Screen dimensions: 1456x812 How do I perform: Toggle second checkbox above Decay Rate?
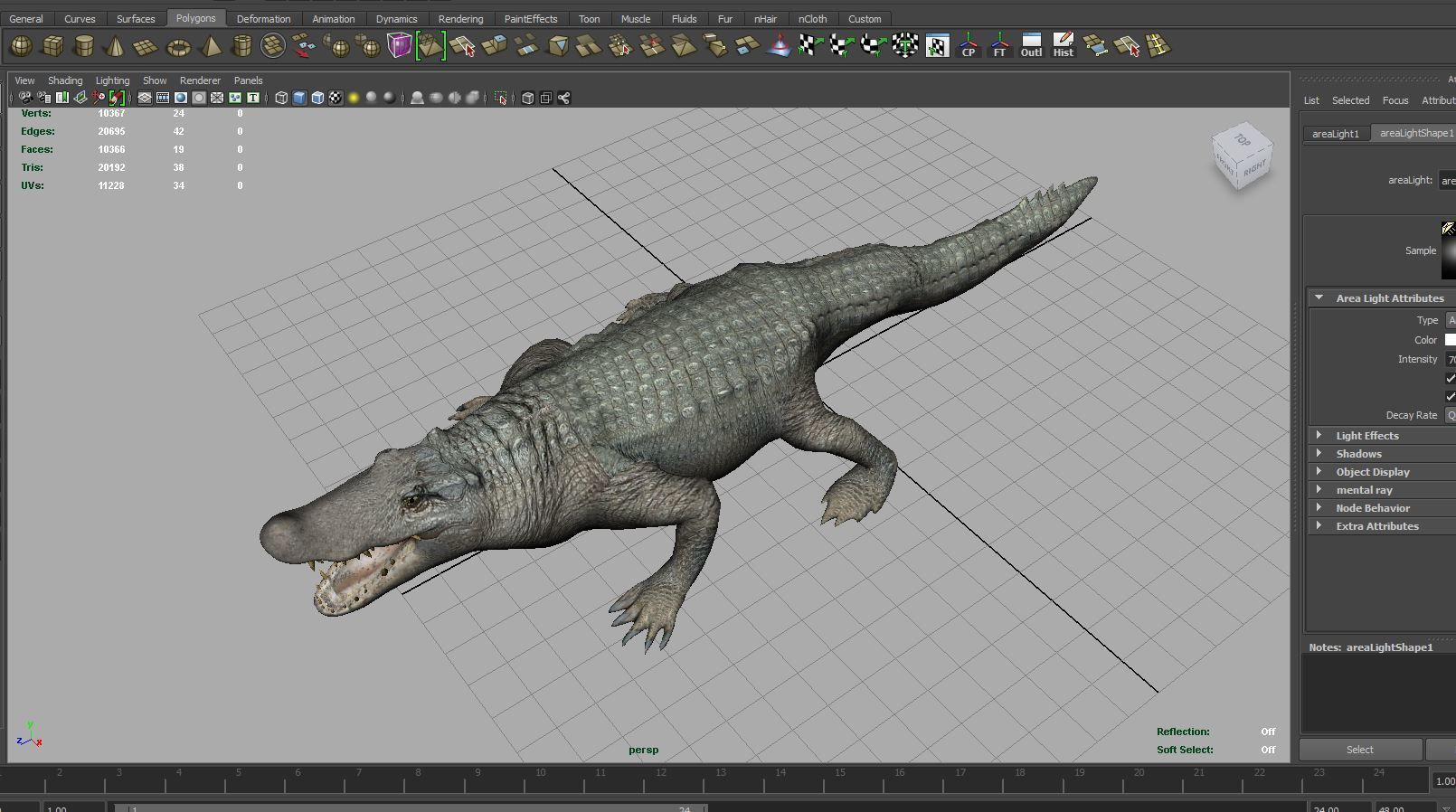point(1451,396)
